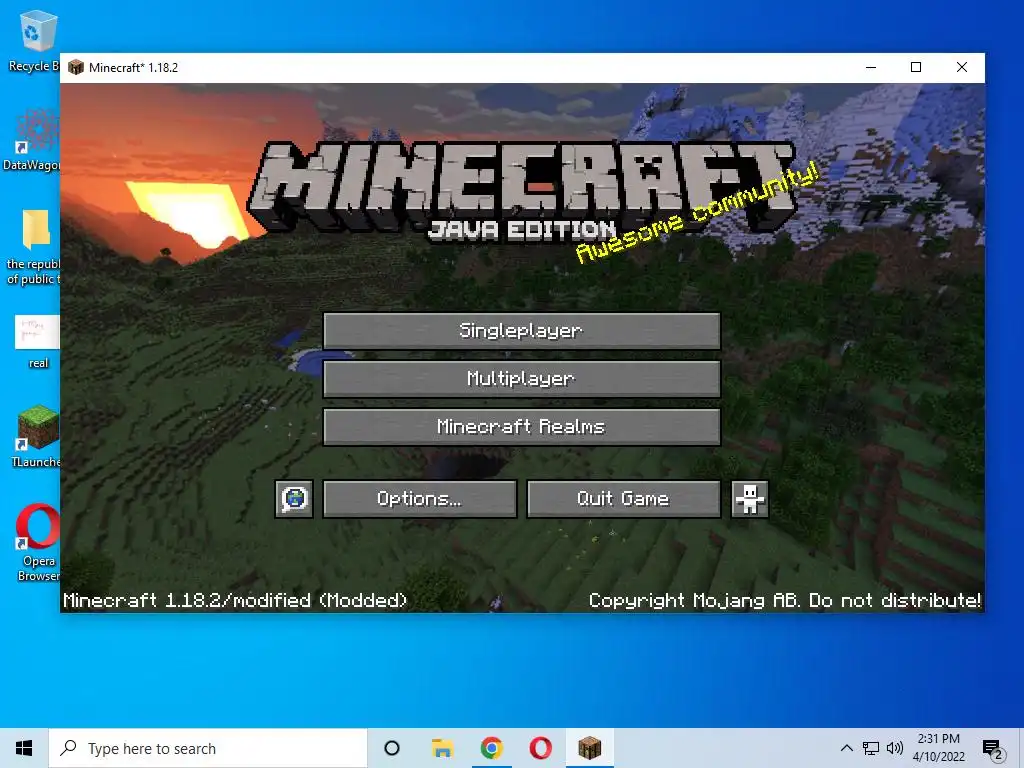Select the TLauncher desktop shortcut
Screen dimensions: 1024x768
pyautogui.click(x=36, y=436)
